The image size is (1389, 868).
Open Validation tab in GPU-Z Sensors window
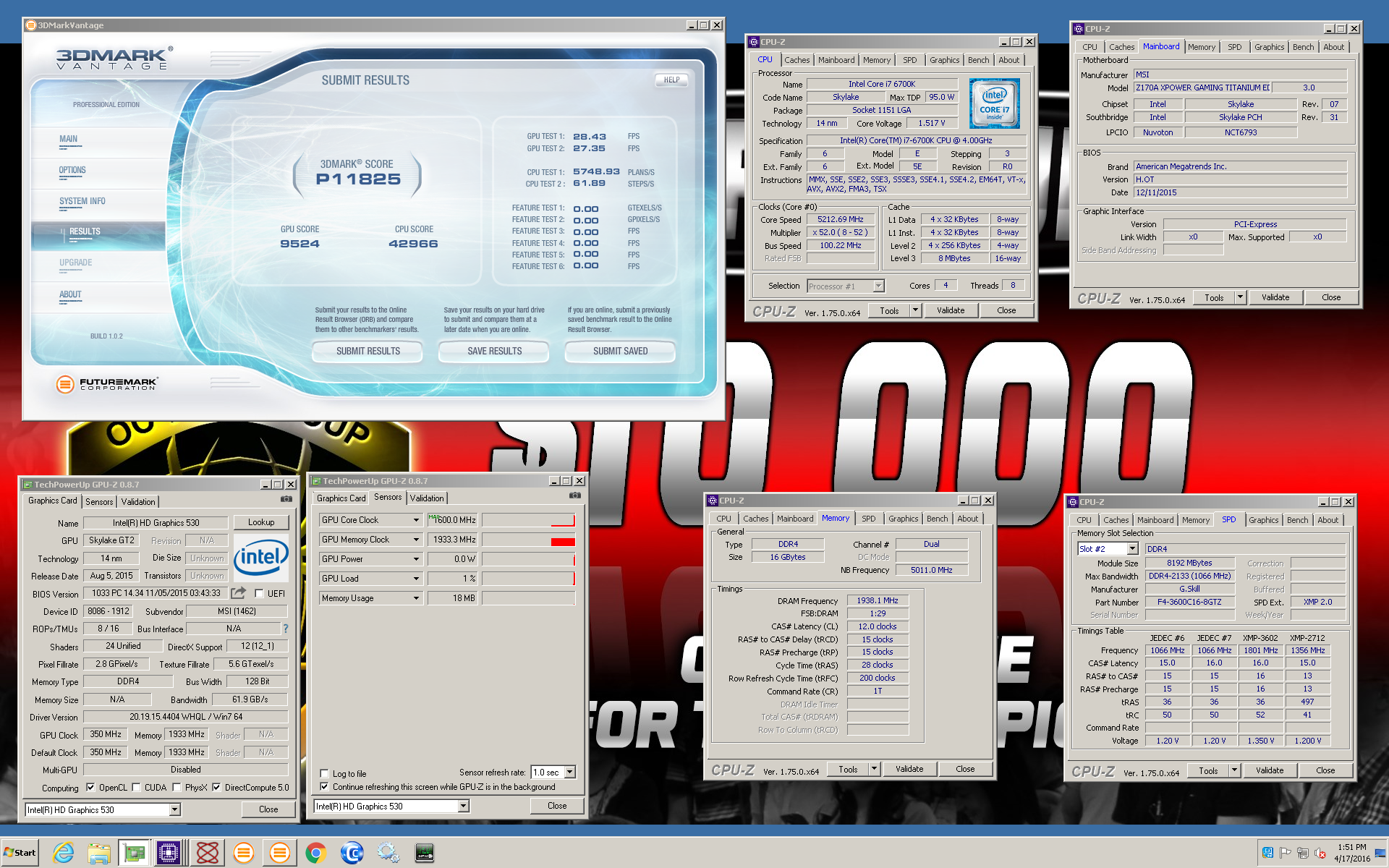coord(427,498)
